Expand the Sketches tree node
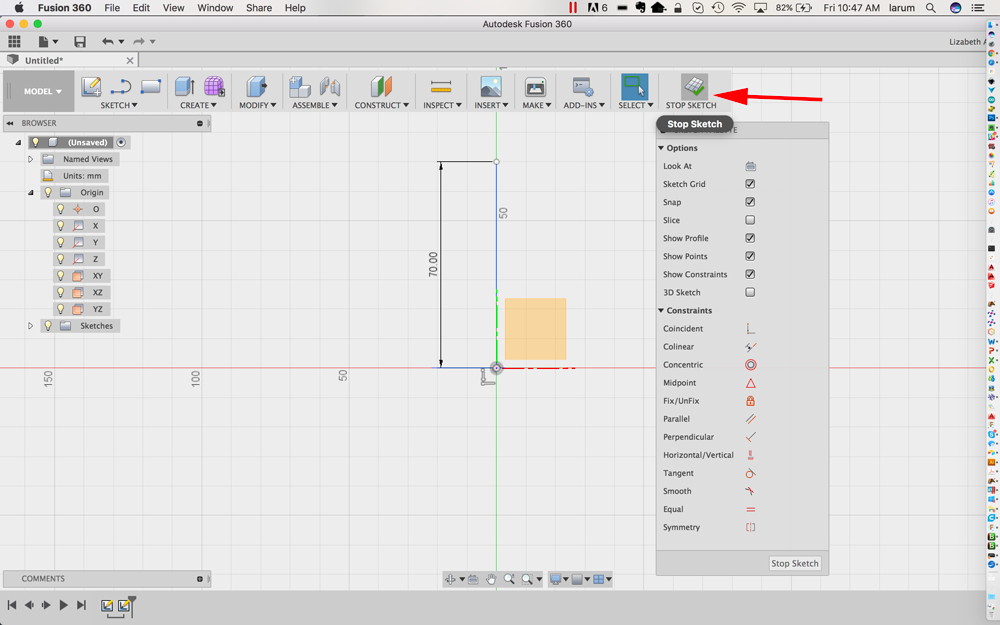 point(30,325)
